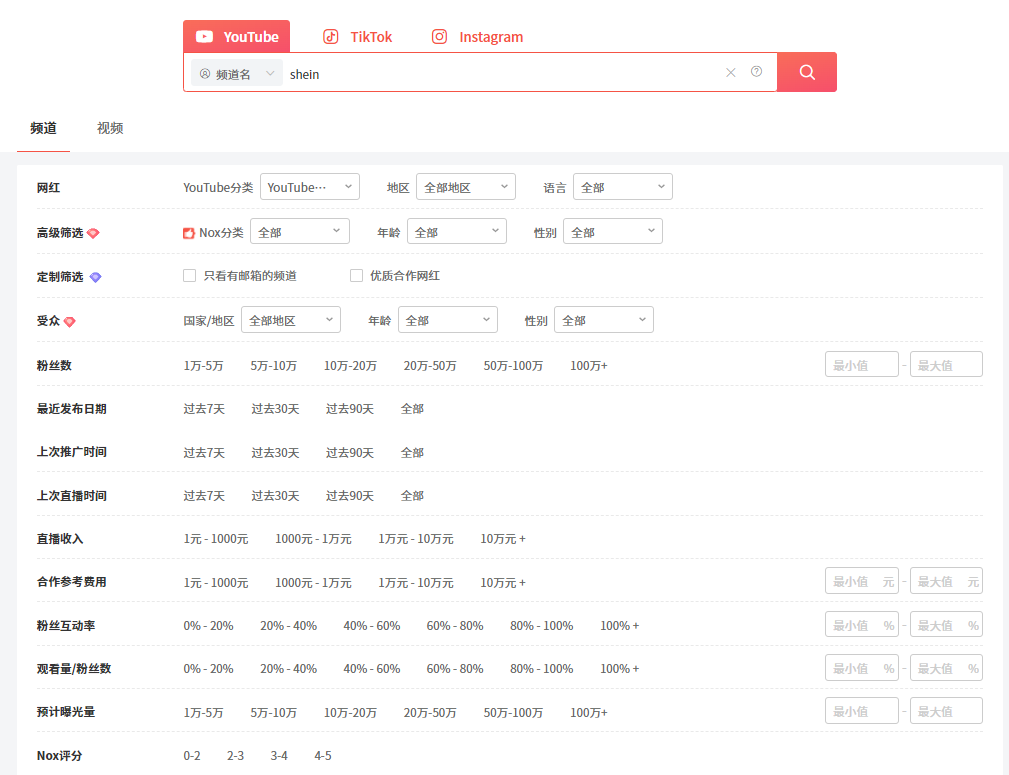Pick Nox评分 range 4-5
The width and height of the screenshot is (1009, 775).
click(323, 756)
